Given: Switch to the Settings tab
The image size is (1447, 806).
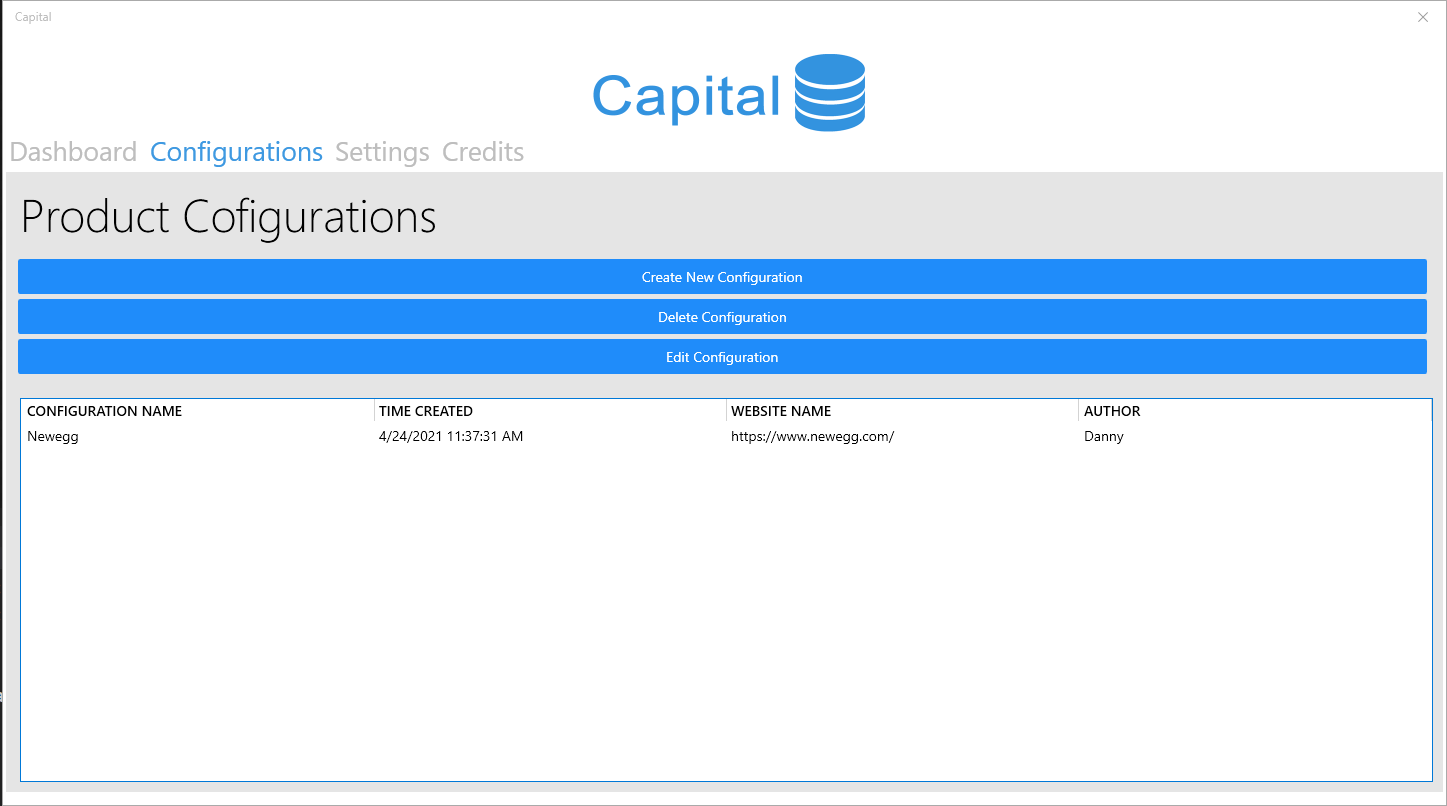Looking at the screenshot, I should point(382,152).
